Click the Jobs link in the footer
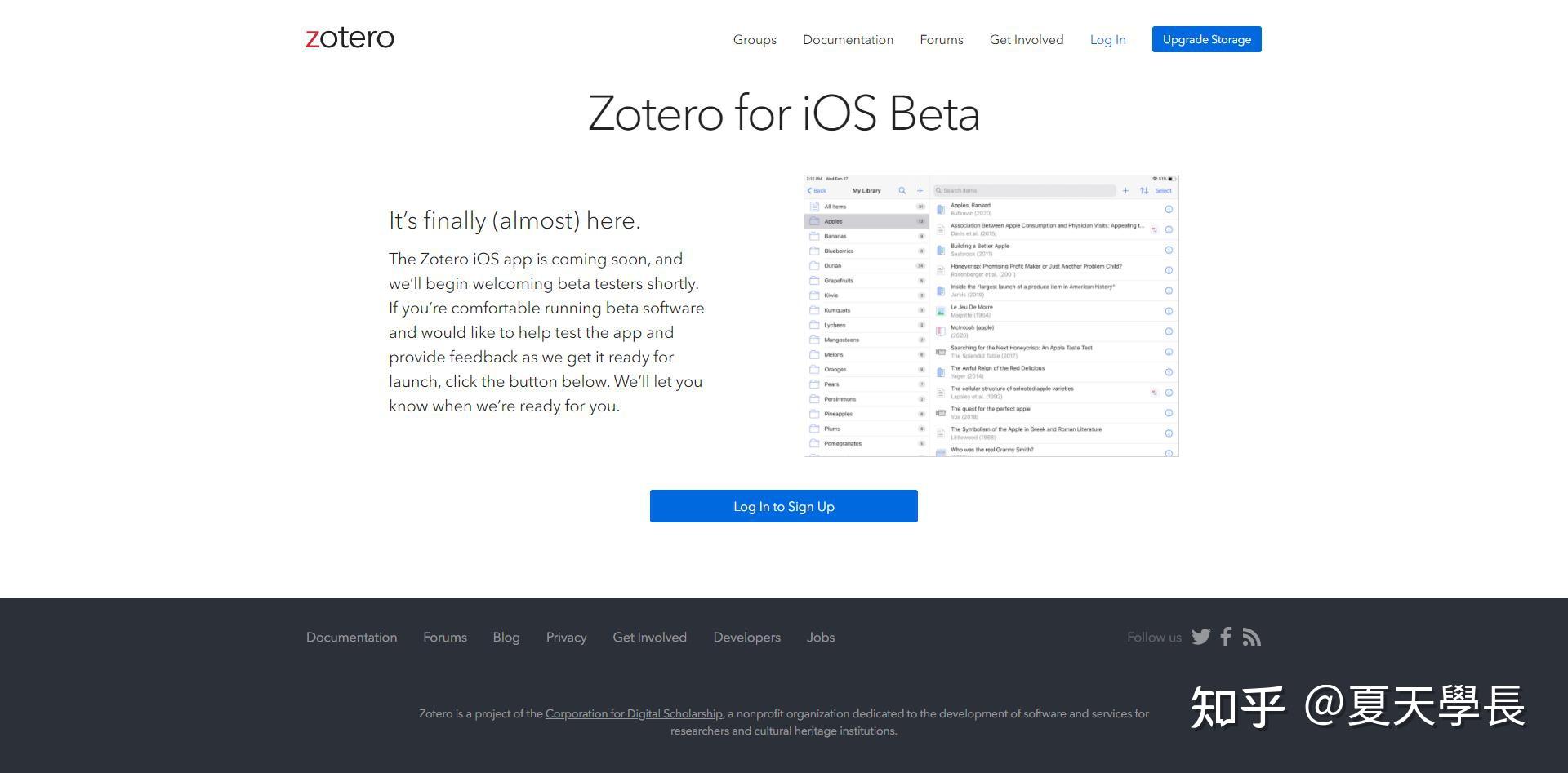Viewport: 1568px width, 773px height. (x=820, y=637)
